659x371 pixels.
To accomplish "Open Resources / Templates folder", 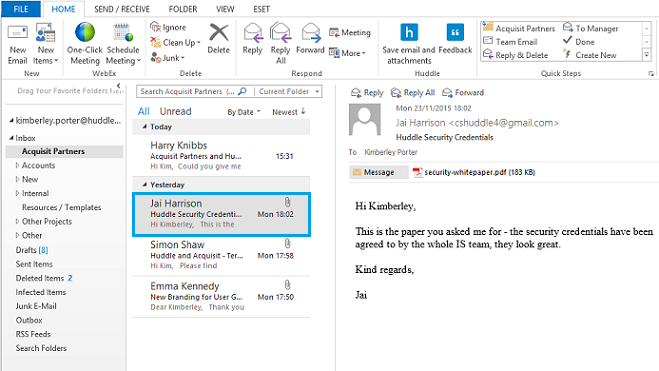I will (61, 207).
